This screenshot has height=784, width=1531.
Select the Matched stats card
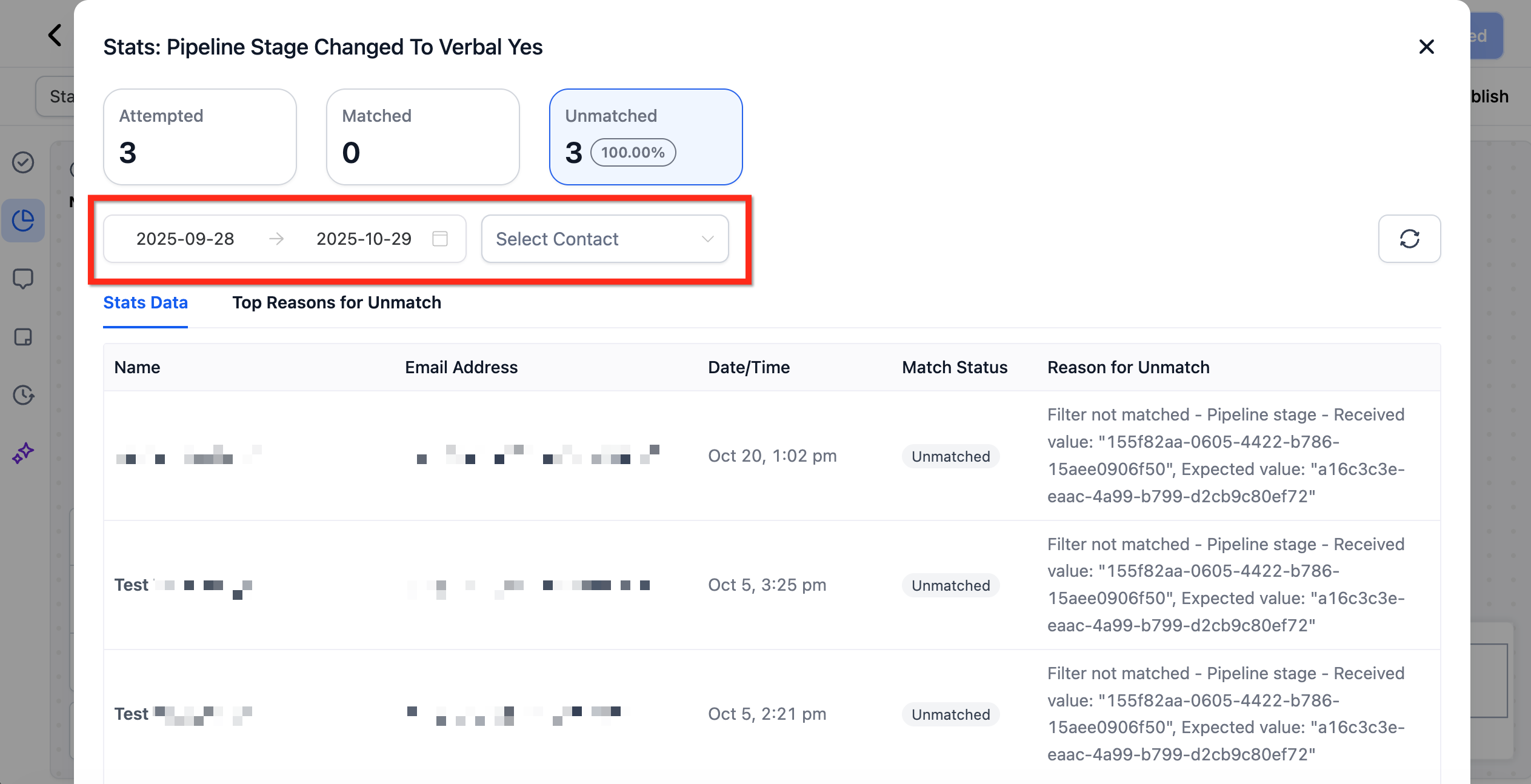422,137
